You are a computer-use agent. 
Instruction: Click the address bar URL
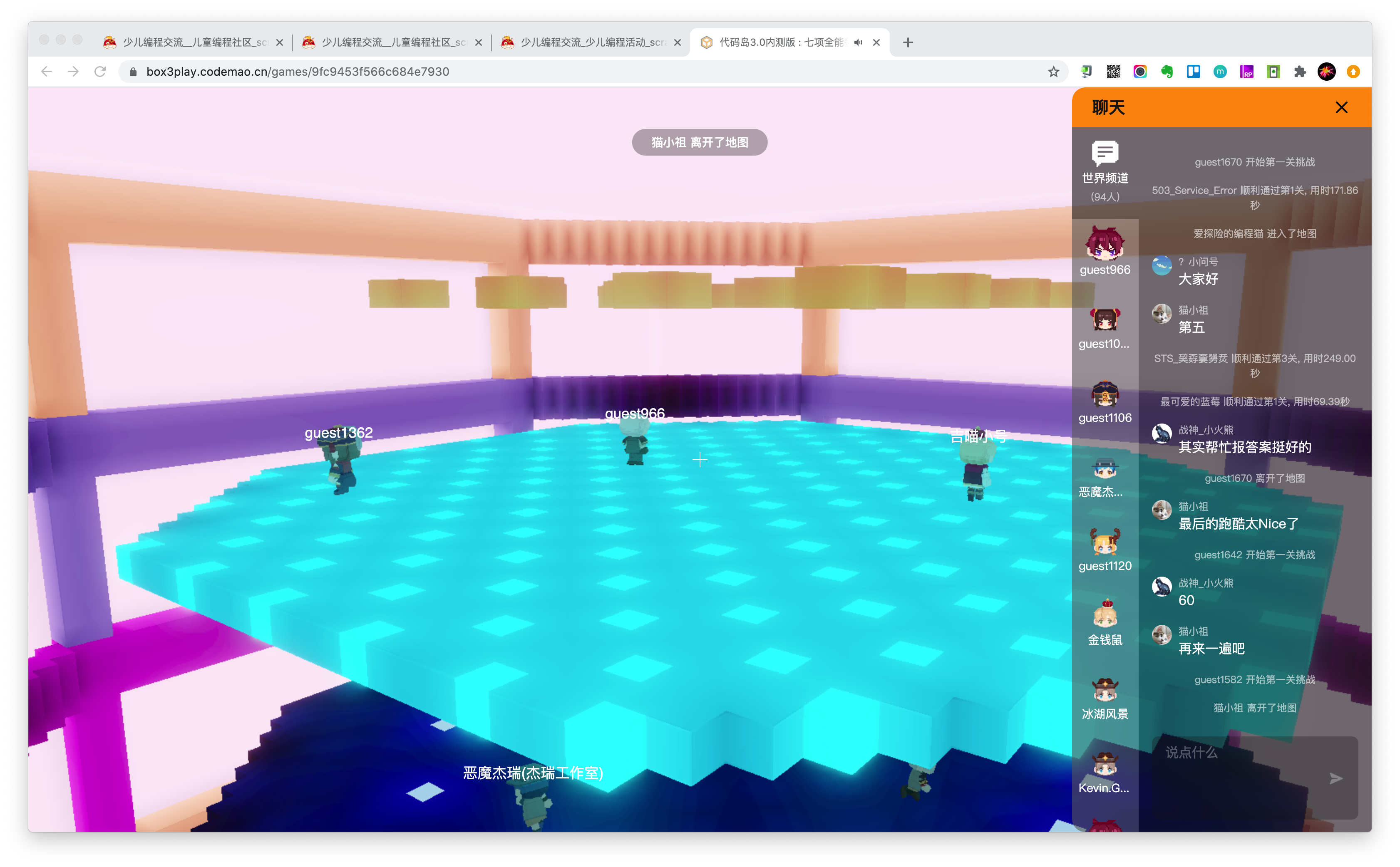[298, 72]
